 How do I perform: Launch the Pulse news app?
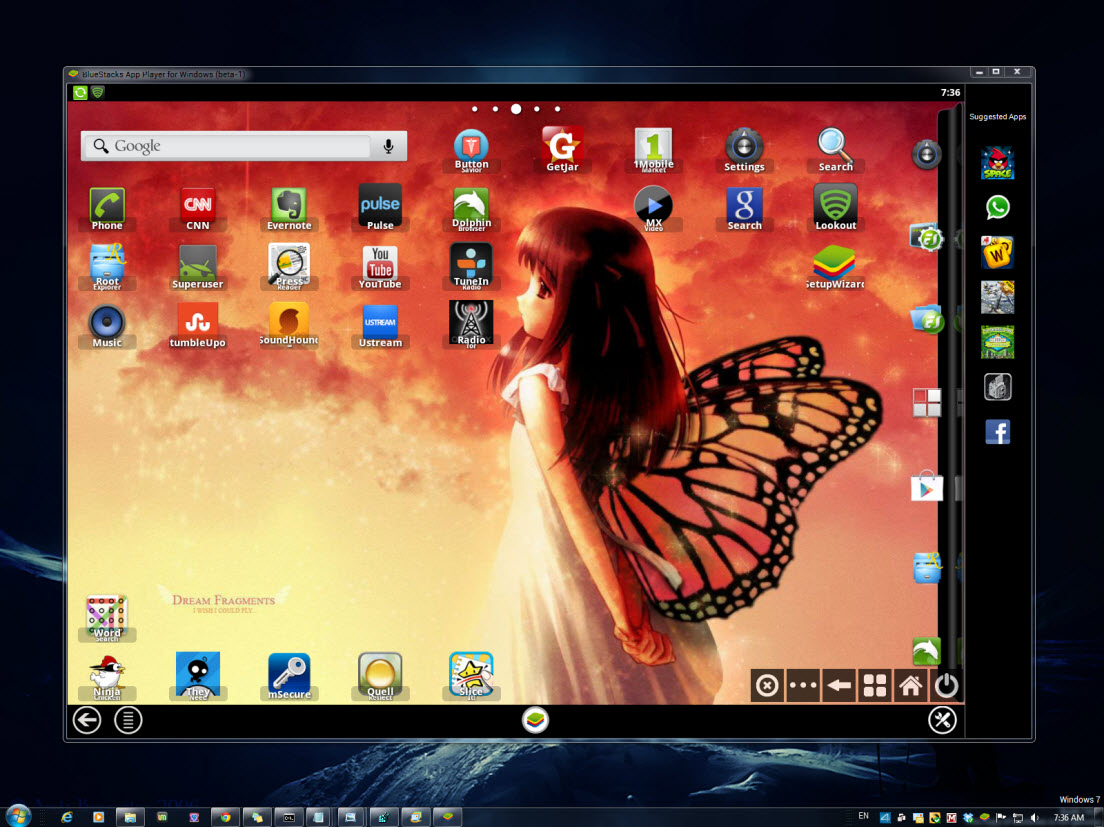(x=380, y=207)
